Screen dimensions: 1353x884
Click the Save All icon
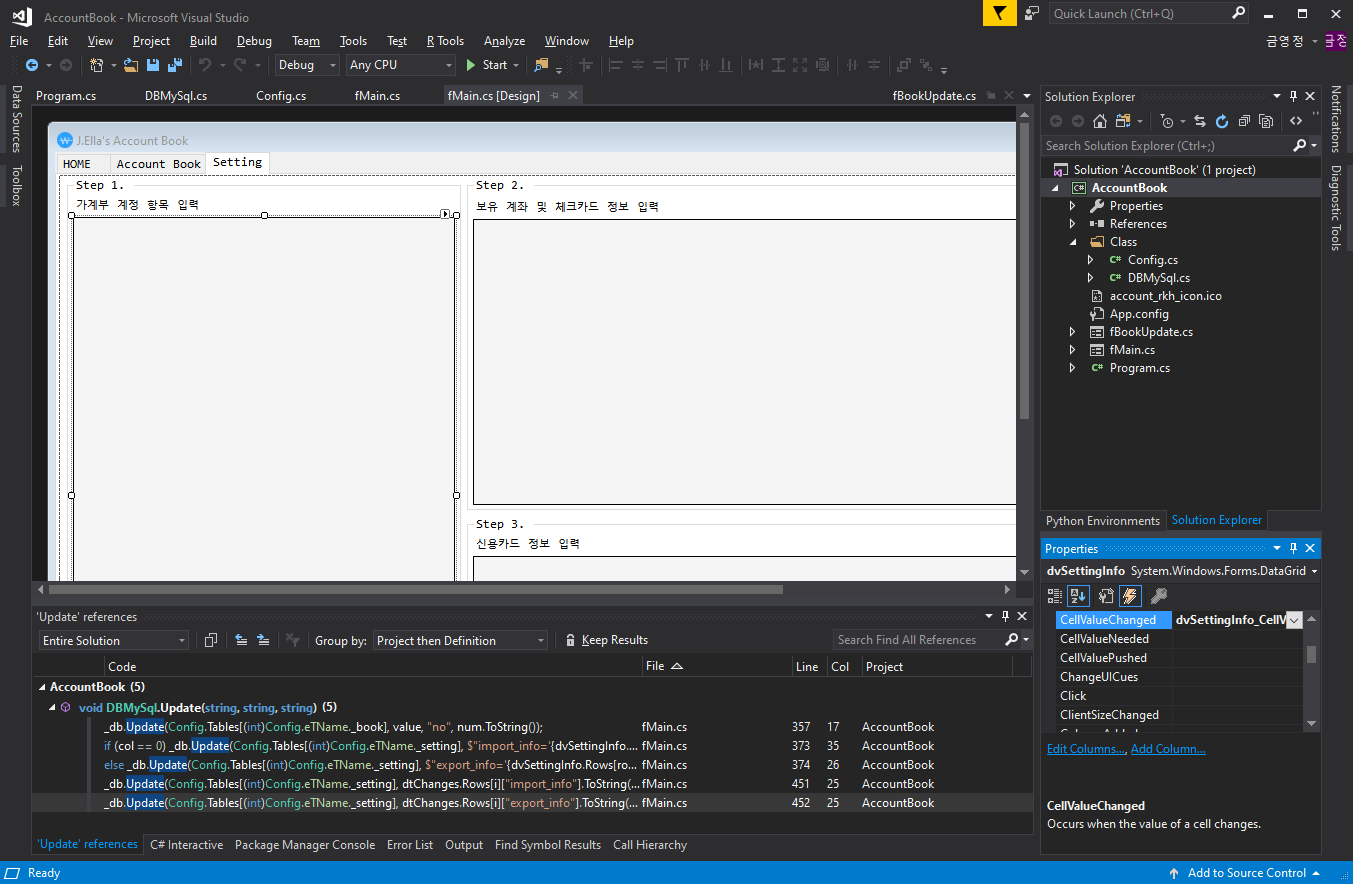tap(175, 65)
